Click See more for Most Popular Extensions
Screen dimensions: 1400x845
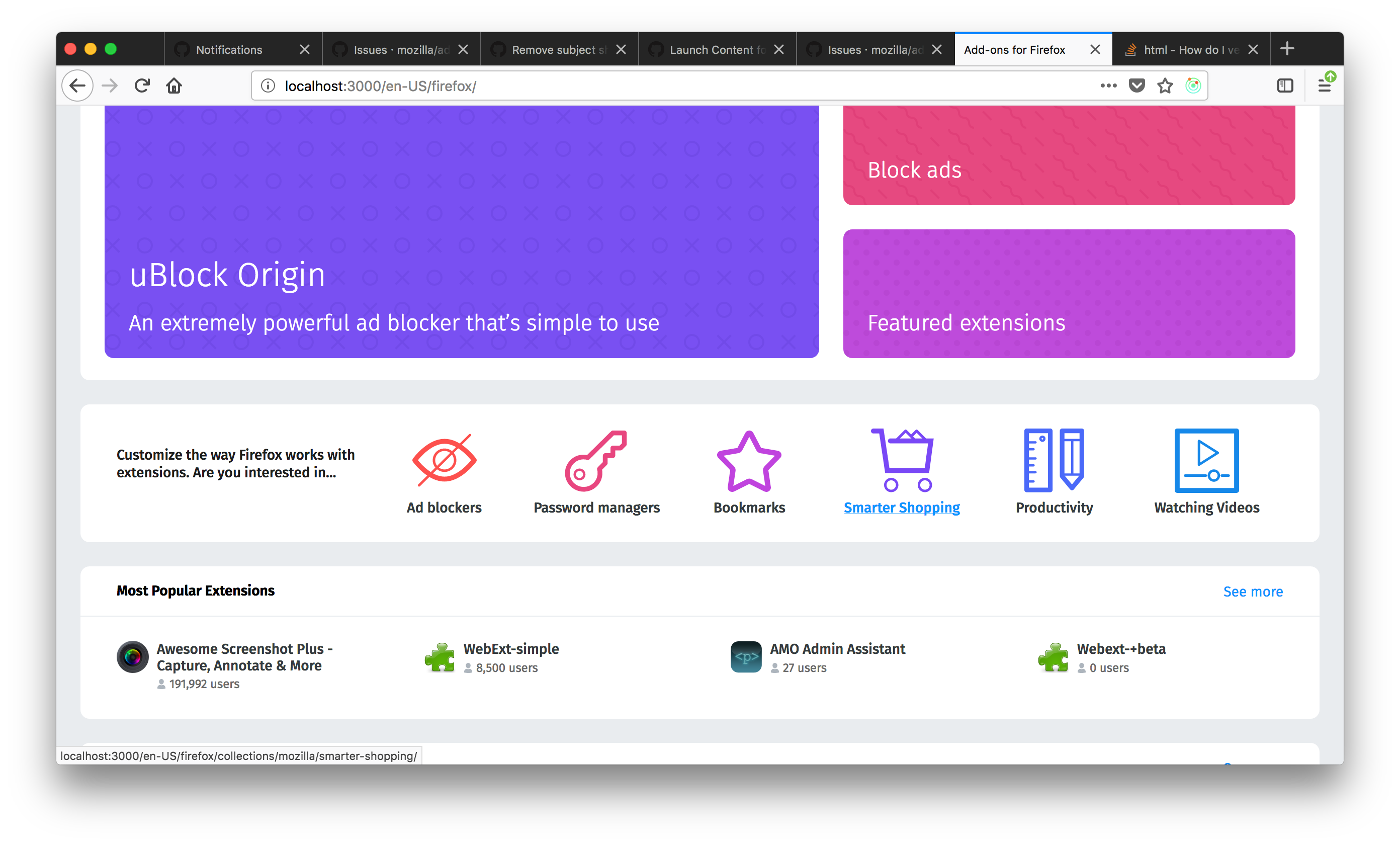pos(1253,591)
